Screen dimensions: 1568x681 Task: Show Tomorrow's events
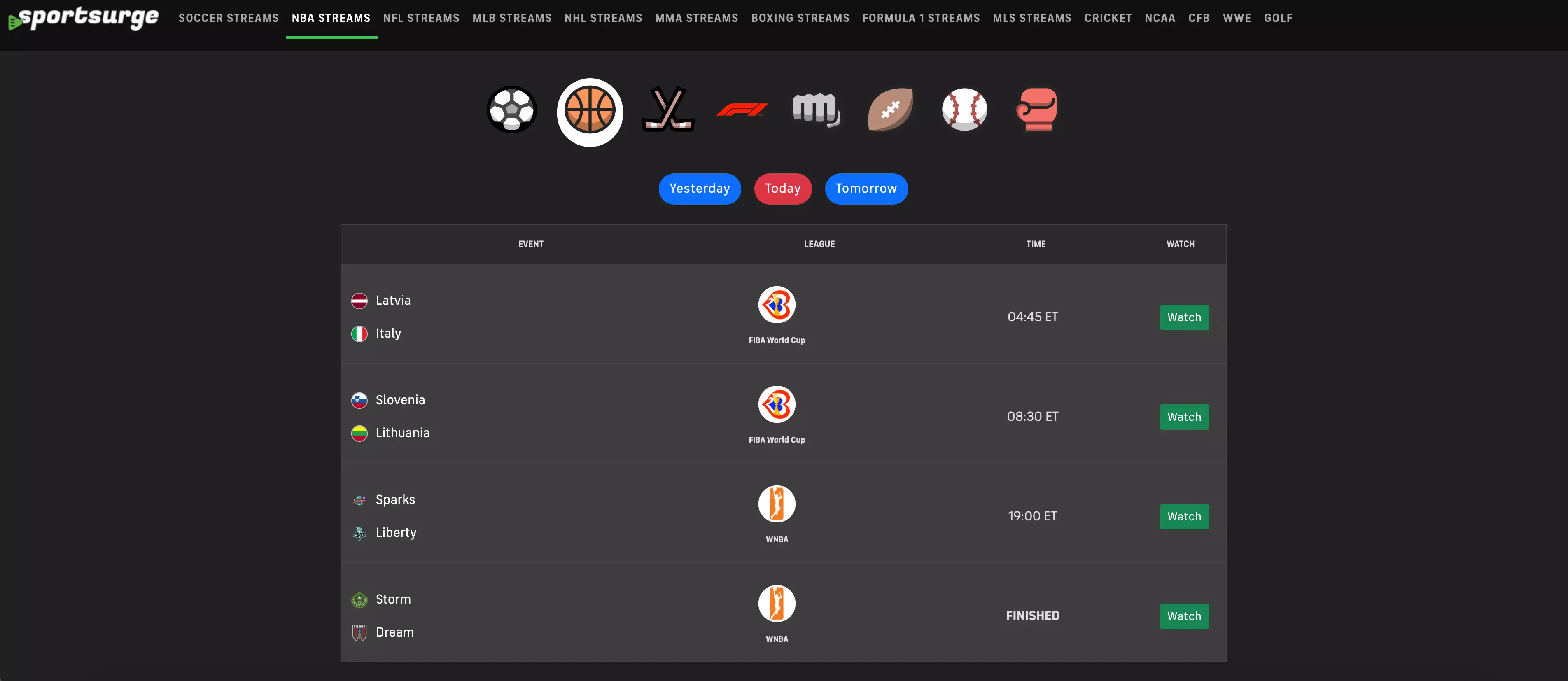tap(866, 189)
